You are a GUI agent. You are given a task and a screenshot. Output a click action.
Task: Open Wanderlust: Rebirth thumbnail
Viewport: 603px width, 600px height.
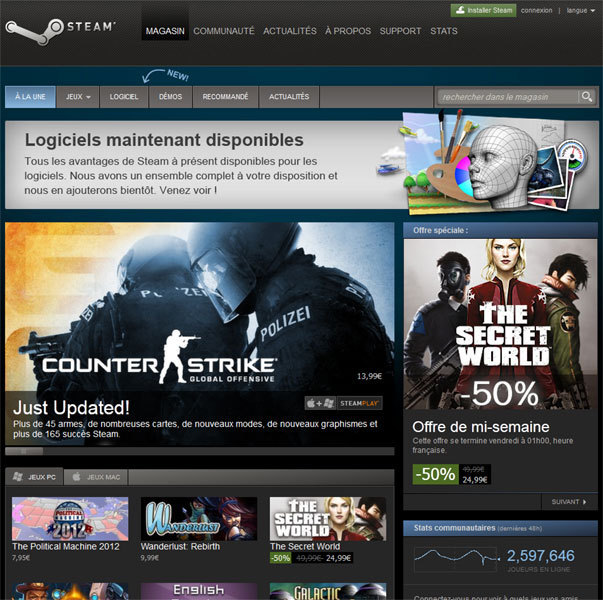[x=199, y=518]
